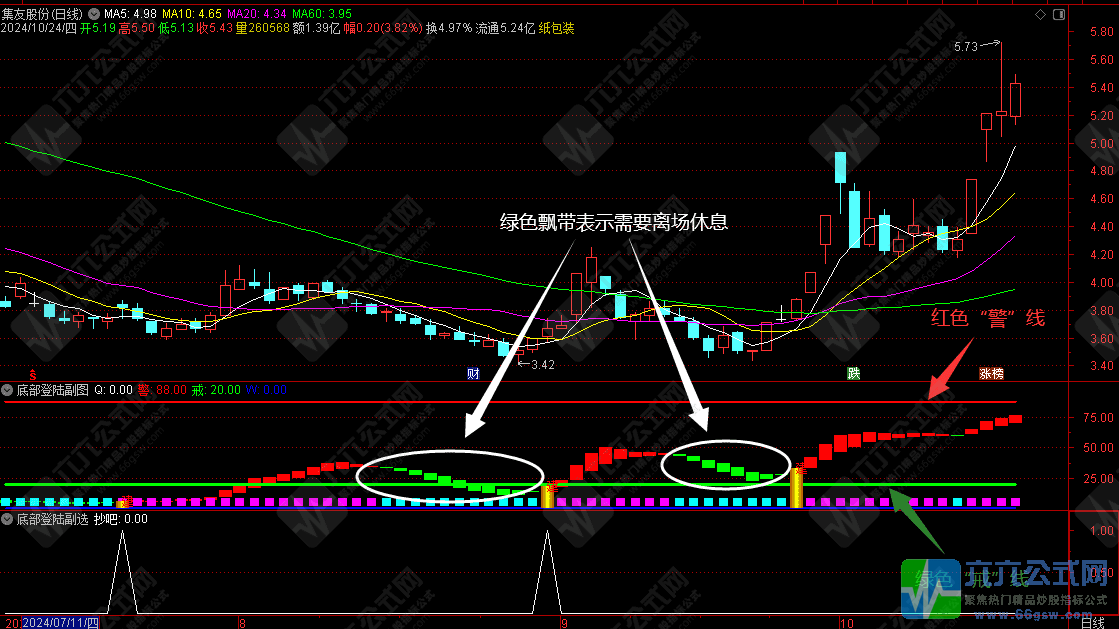The width and height of the screenshot is (1119, 629).
Task: Select the MA10: 4.65 label
Action: point(192,14)
